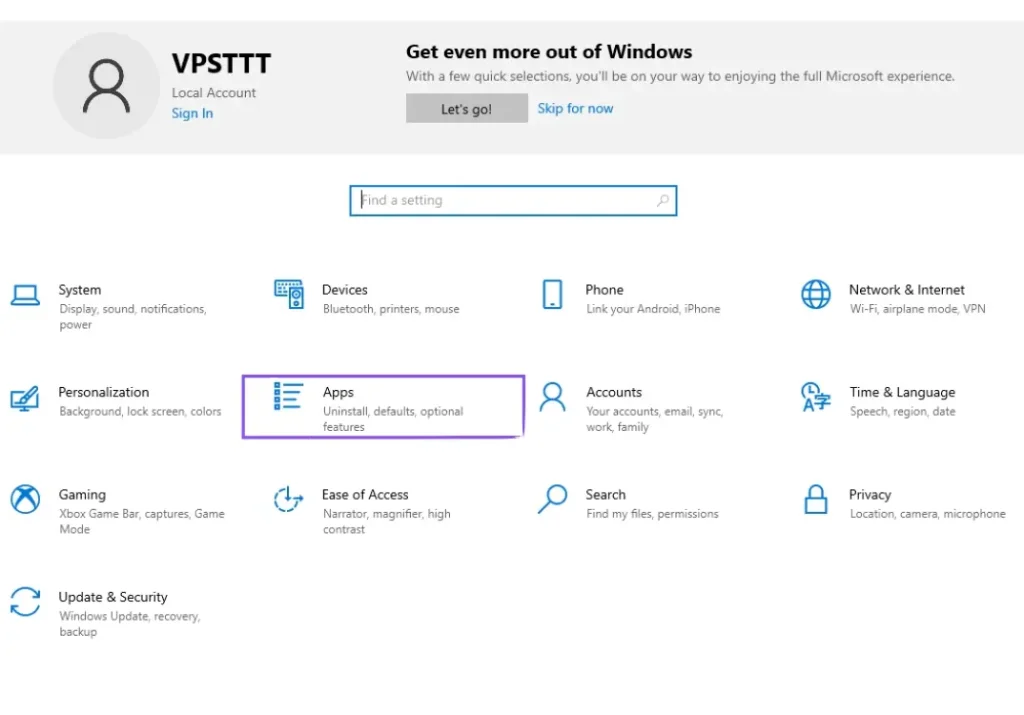The height and width of the screenshot is (715, 1024).
Task: Click 'Find my files, permissions' description
Action: point(652,514)
